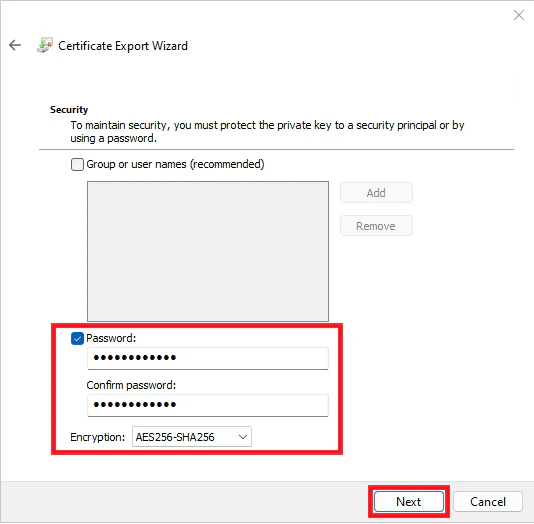The width and height of the screenshot is (534, 524).
Task: Click the Password input field
Action: pyautogui.click(x=208, y=358)
